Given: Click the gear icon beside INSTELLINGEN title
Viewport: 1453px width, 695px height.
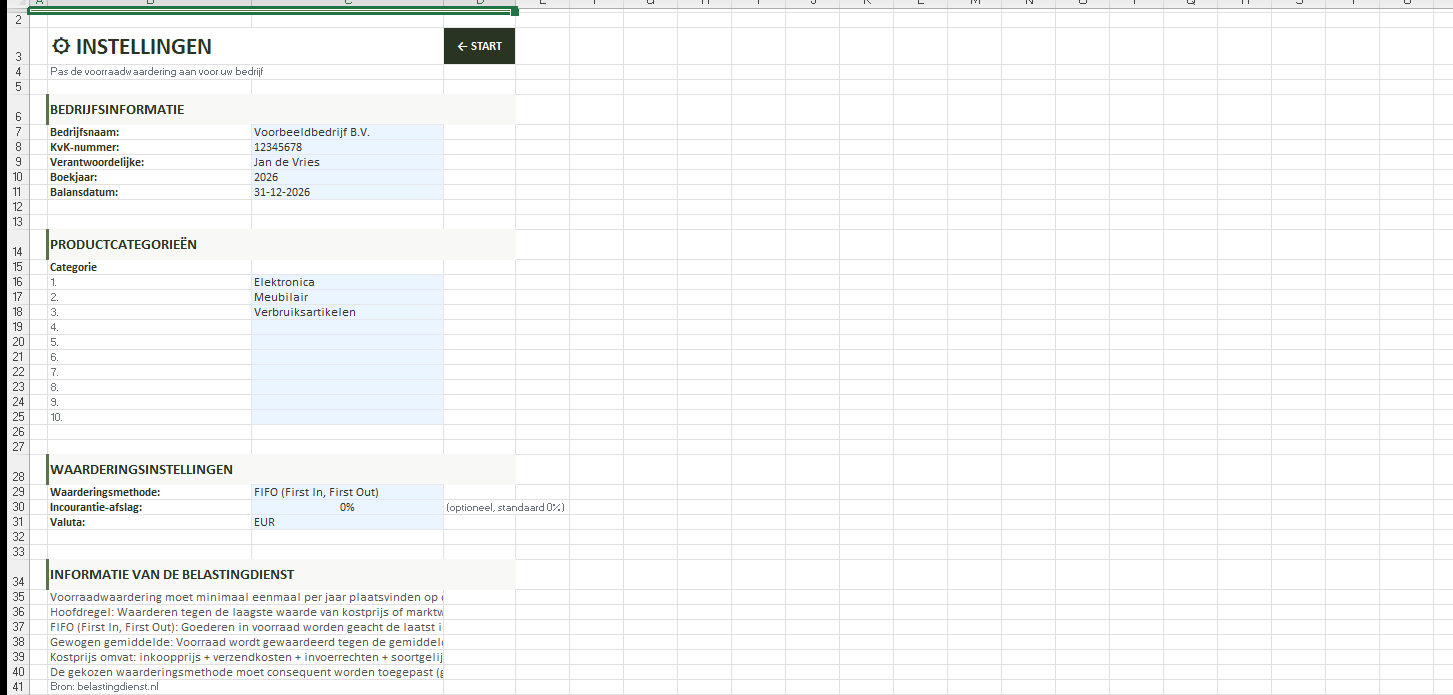Looking at the screenshot, I should click(x=61, y=46).
